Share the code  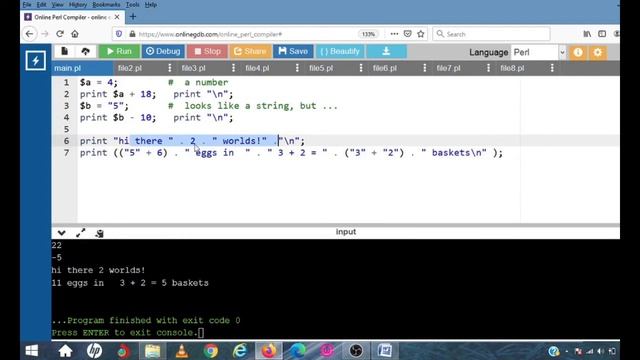pyautogui.click(x=250, y=51)
